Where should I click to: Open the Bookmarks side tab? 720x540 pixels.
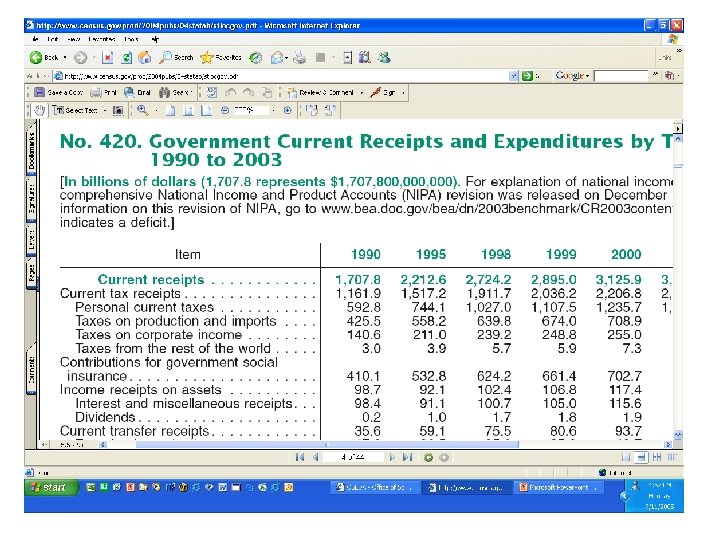coord(31,151)
